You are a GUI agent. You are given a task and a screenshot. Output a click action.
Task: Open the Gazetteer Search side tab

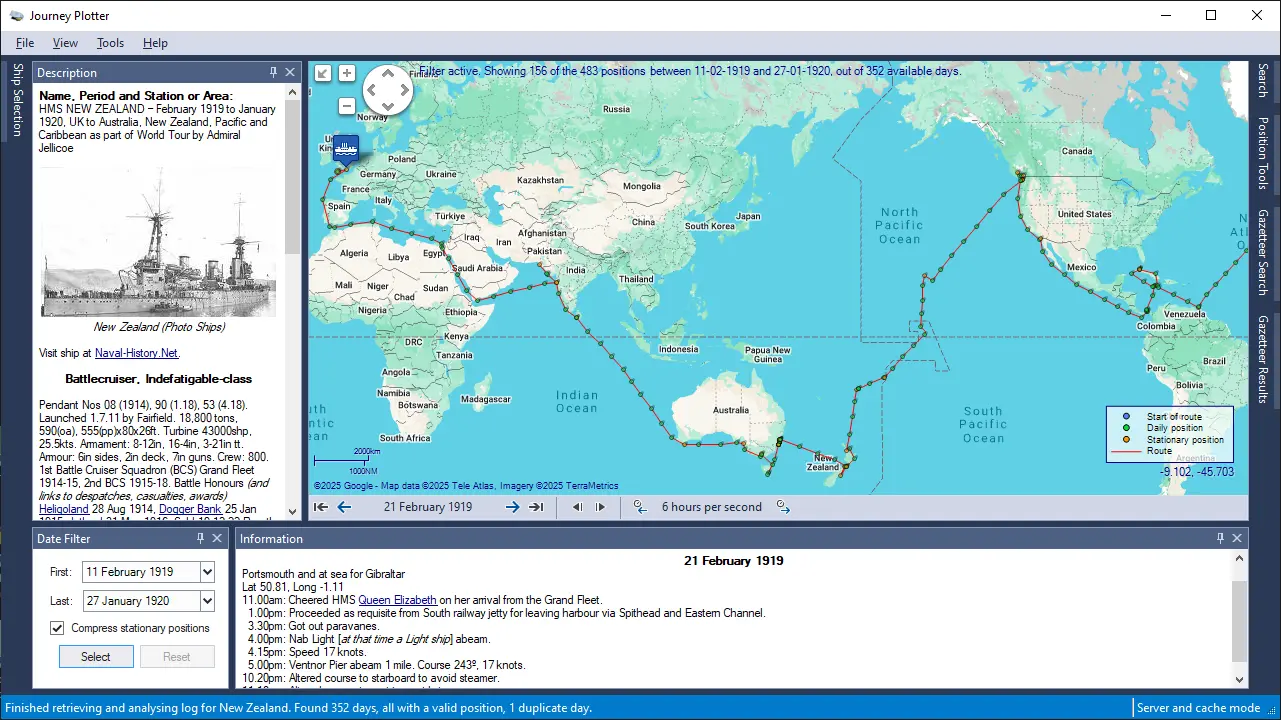tap(1263, 252)
